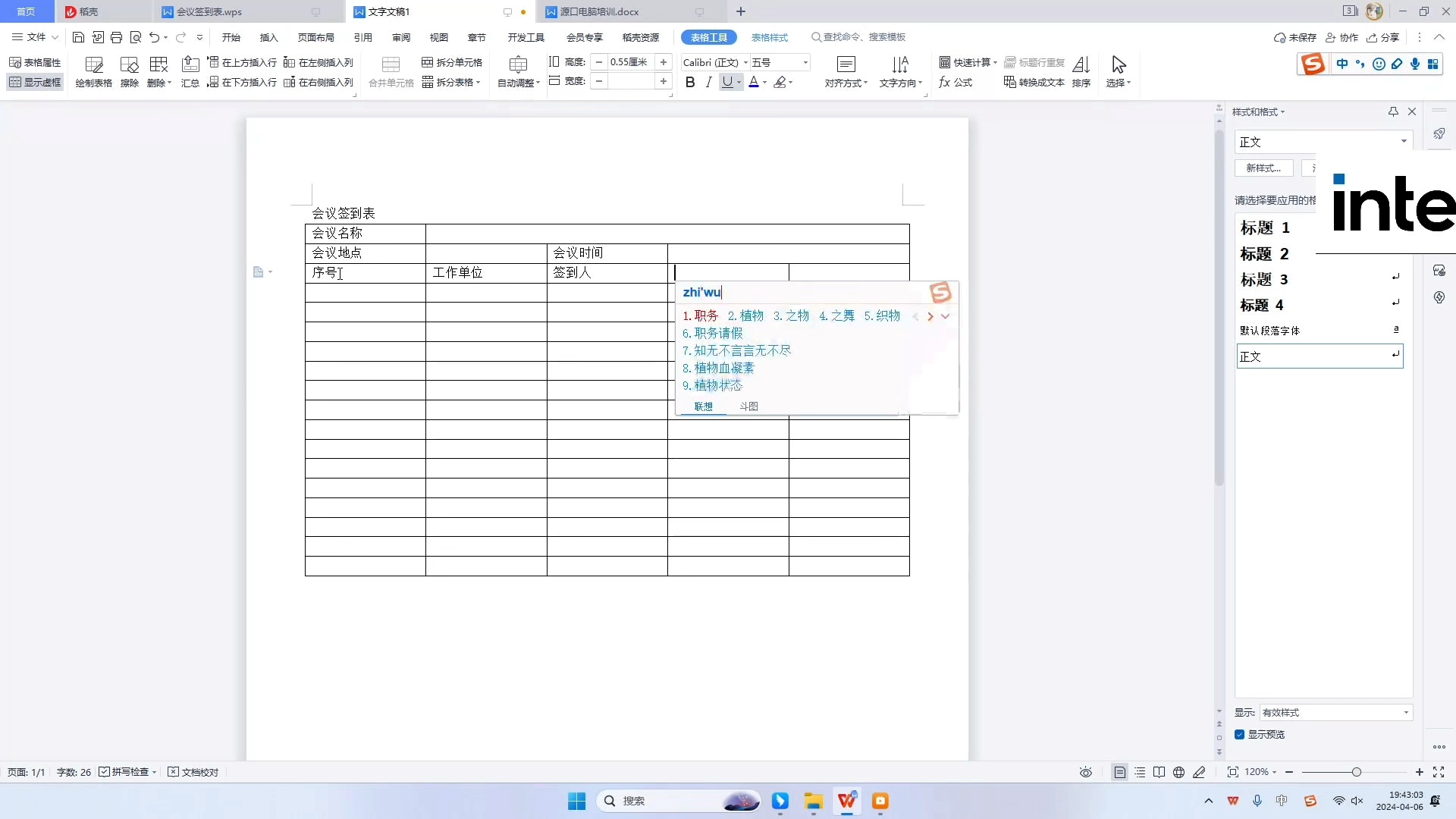Insert a formula with the fx 公式 icon

tap(955, 82)
